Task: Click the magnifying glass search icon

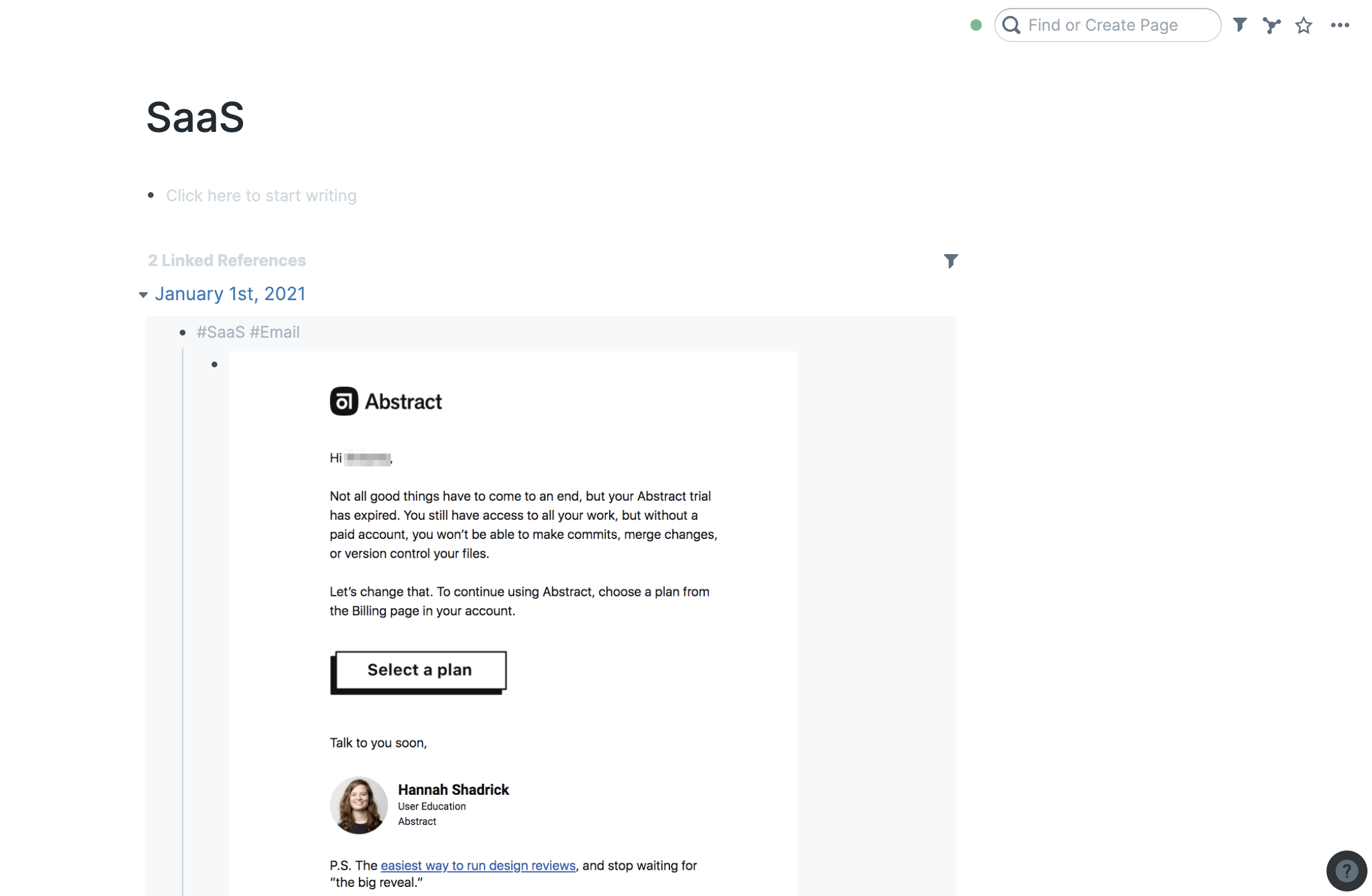Action: [1012, 25]
